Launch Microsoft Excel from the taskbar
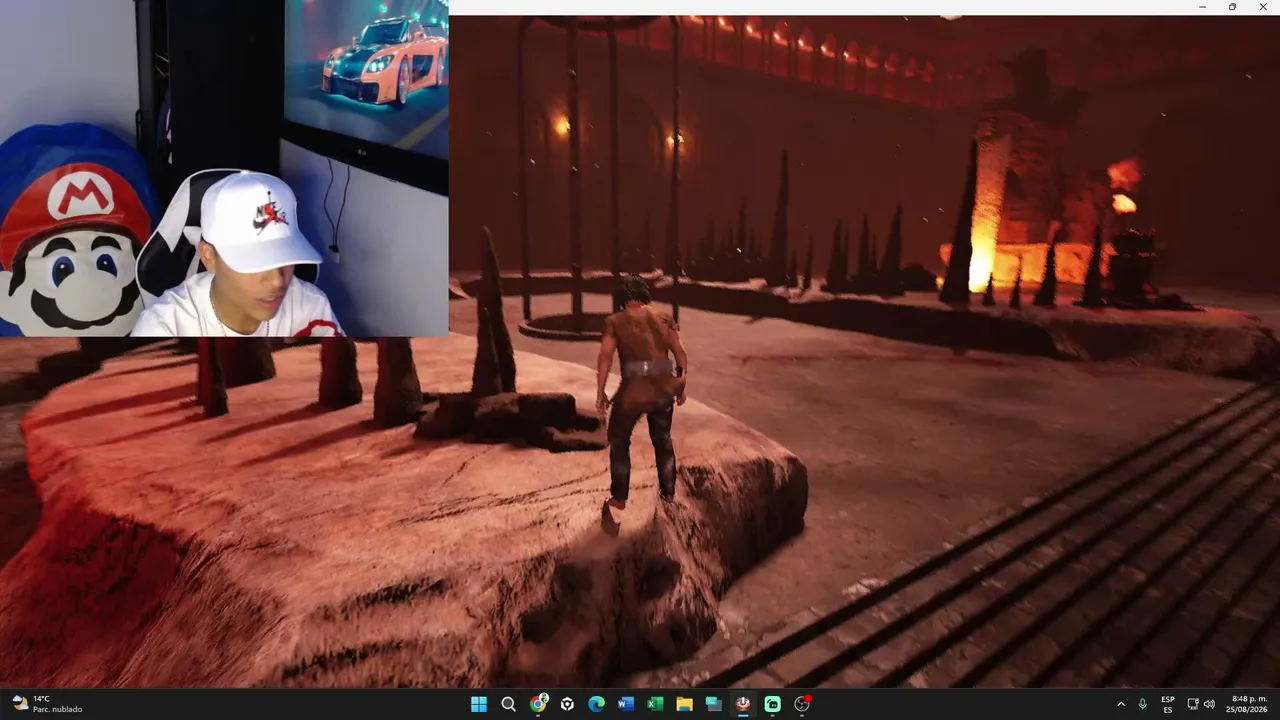1280x720 pixels. (655, 704)
